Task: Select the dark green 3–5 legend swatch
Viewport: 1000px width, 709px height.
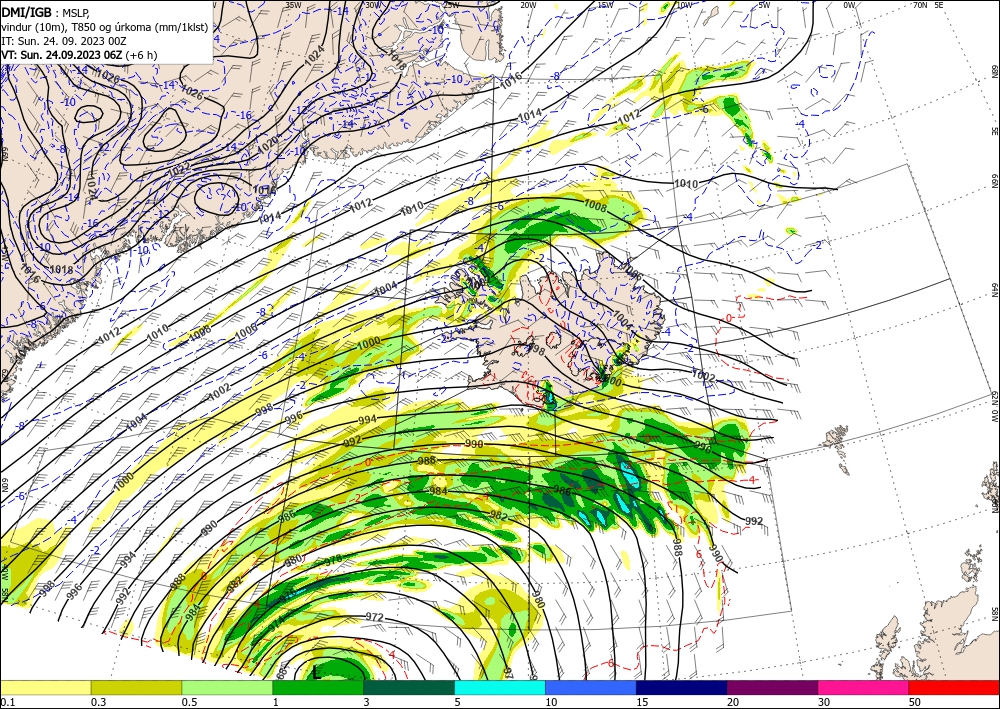Action: [409, 687]
